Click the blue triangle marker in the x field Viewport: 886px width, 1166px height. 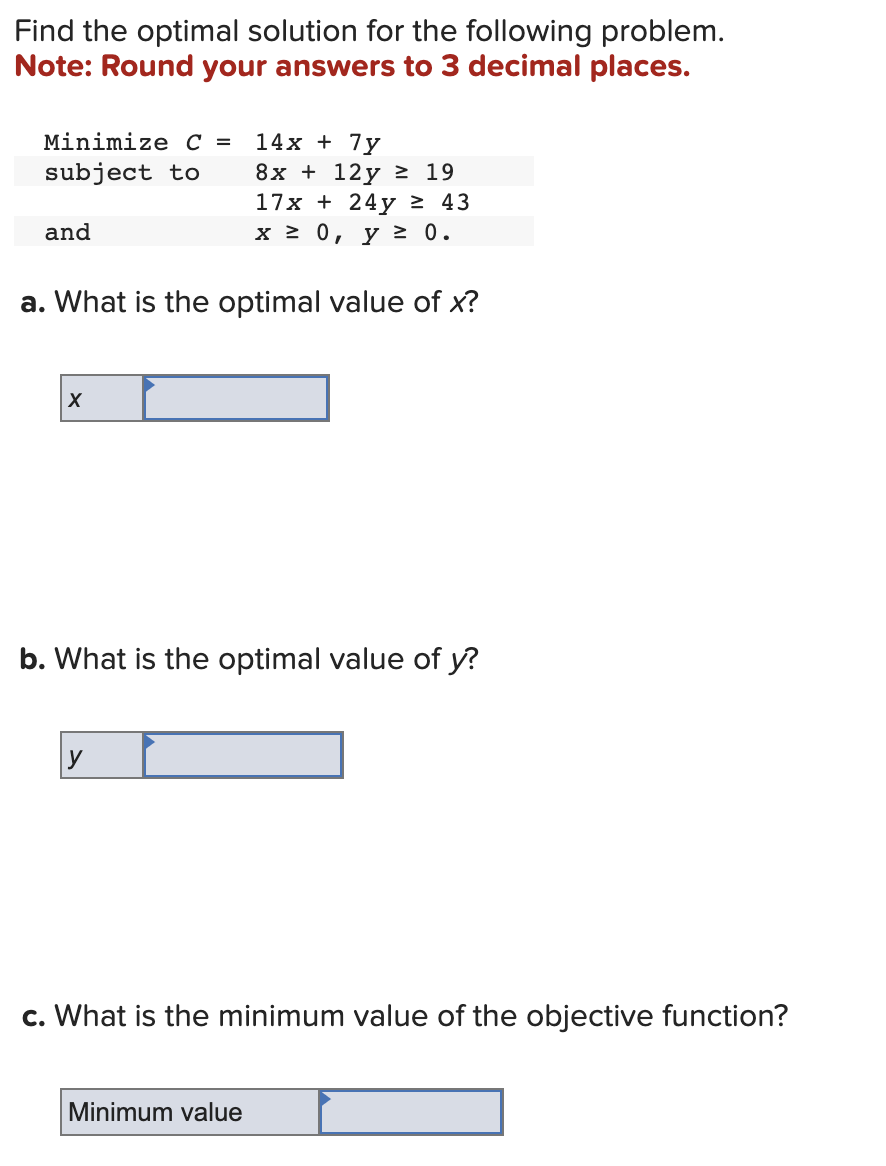click(148, 383)
